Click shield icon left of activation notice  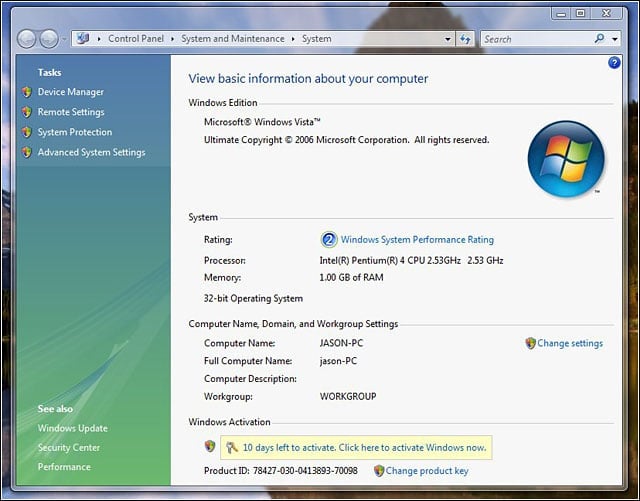coord(210,446)
